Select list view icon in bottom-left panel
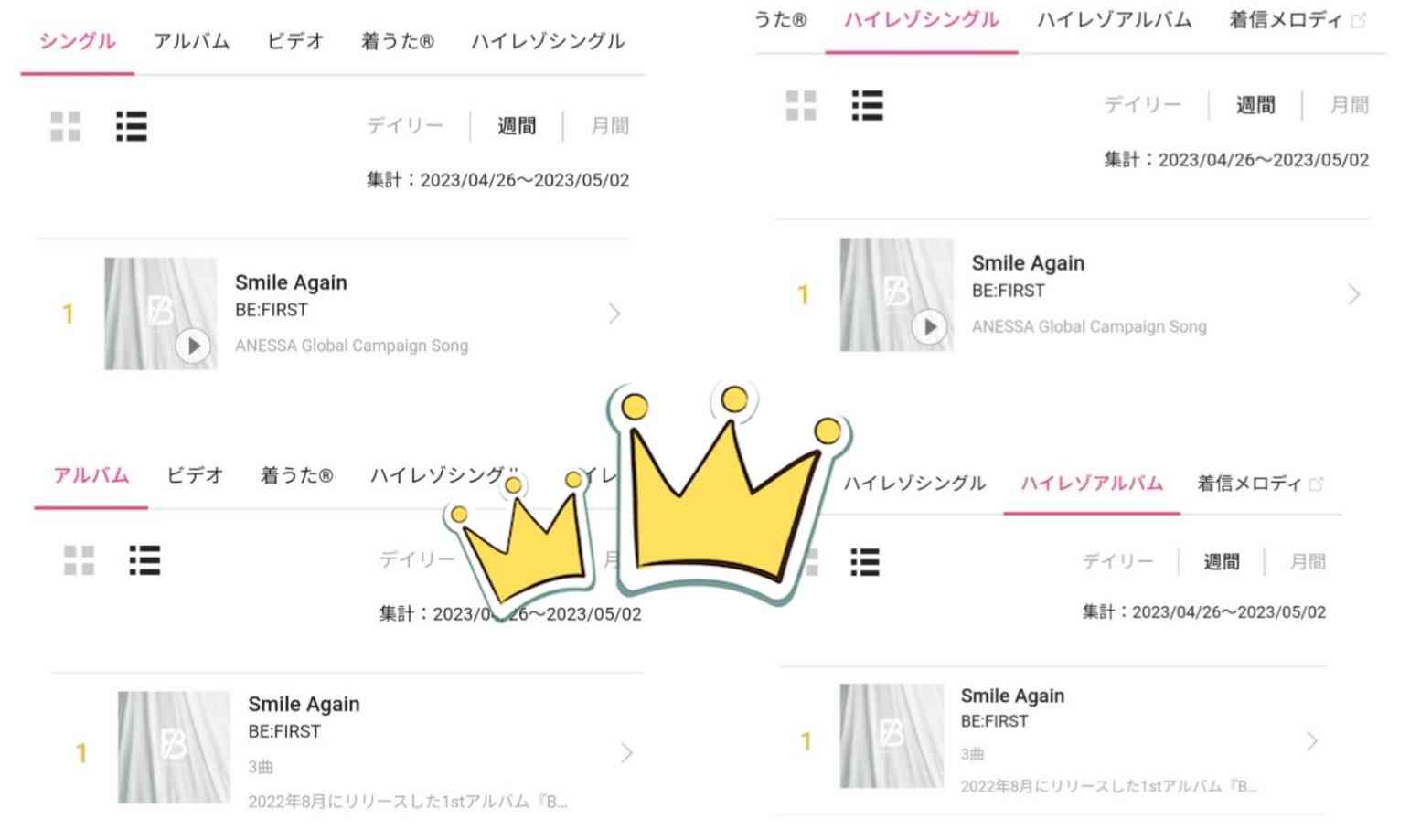This screenshot has height=840, width=1410. click(144, 559)
